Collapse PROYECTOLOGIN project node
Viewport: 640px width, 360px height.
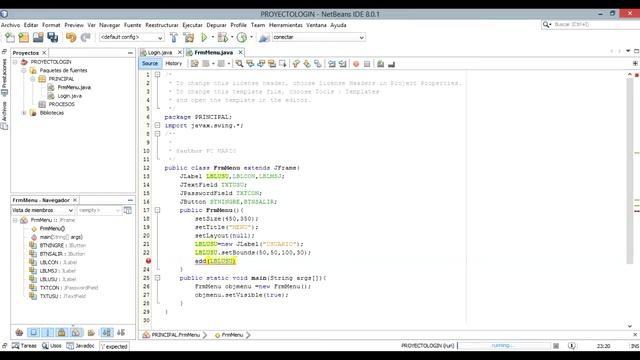coord(15,62)
